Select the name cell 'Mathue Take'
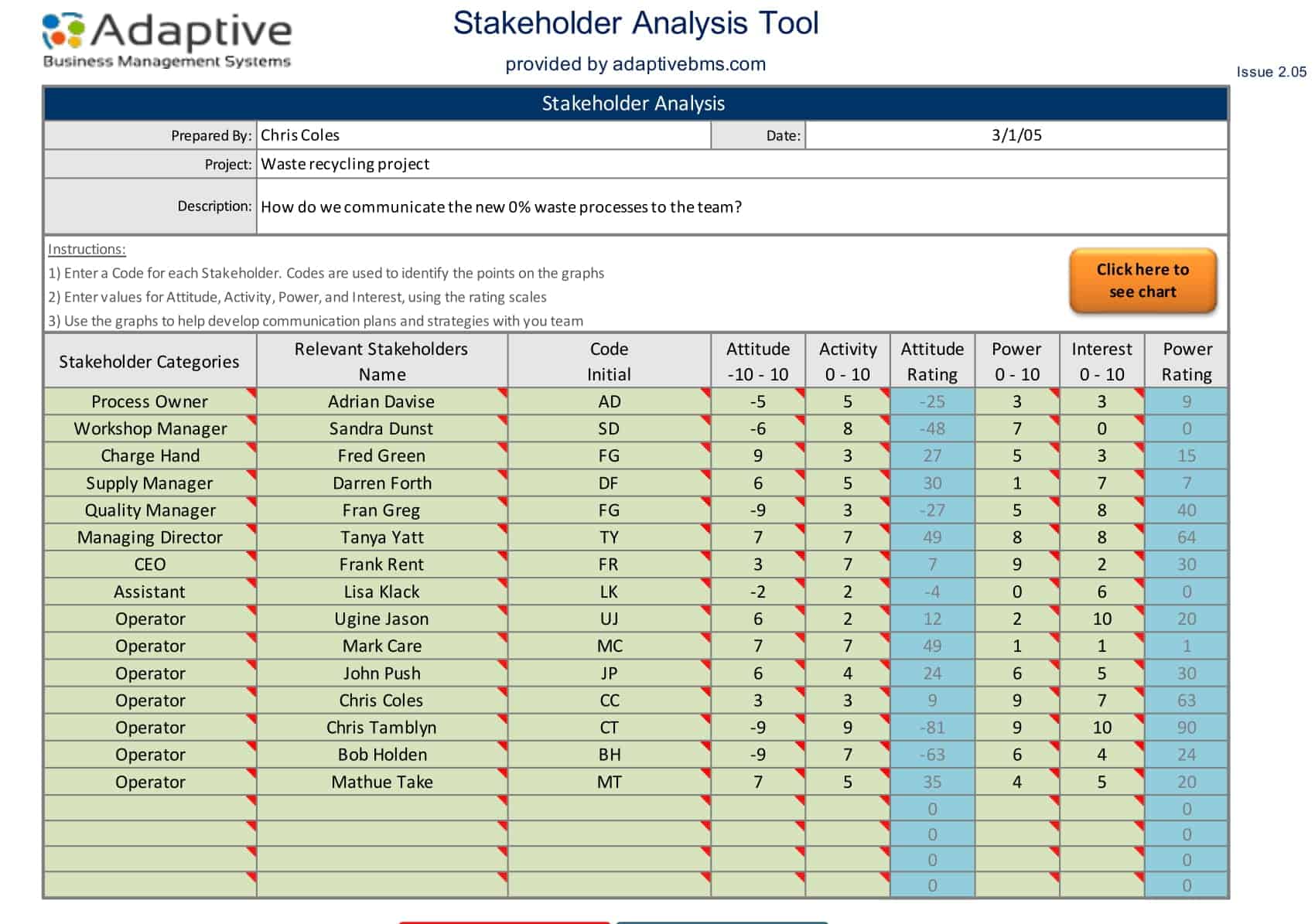This screenshot has width=1315, height=924. (381, 783)
